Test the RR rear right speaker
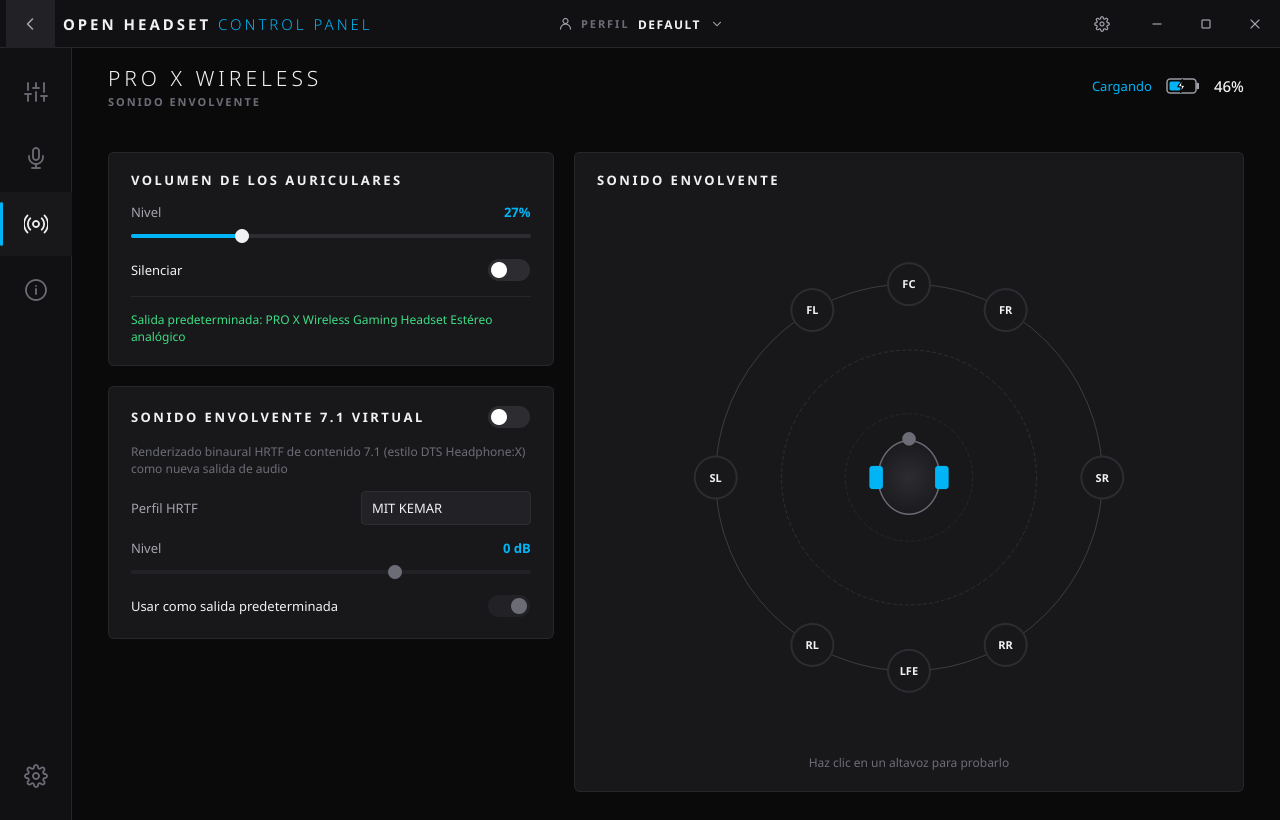This screenshot has width=1280, height=820. [1006, 645]
